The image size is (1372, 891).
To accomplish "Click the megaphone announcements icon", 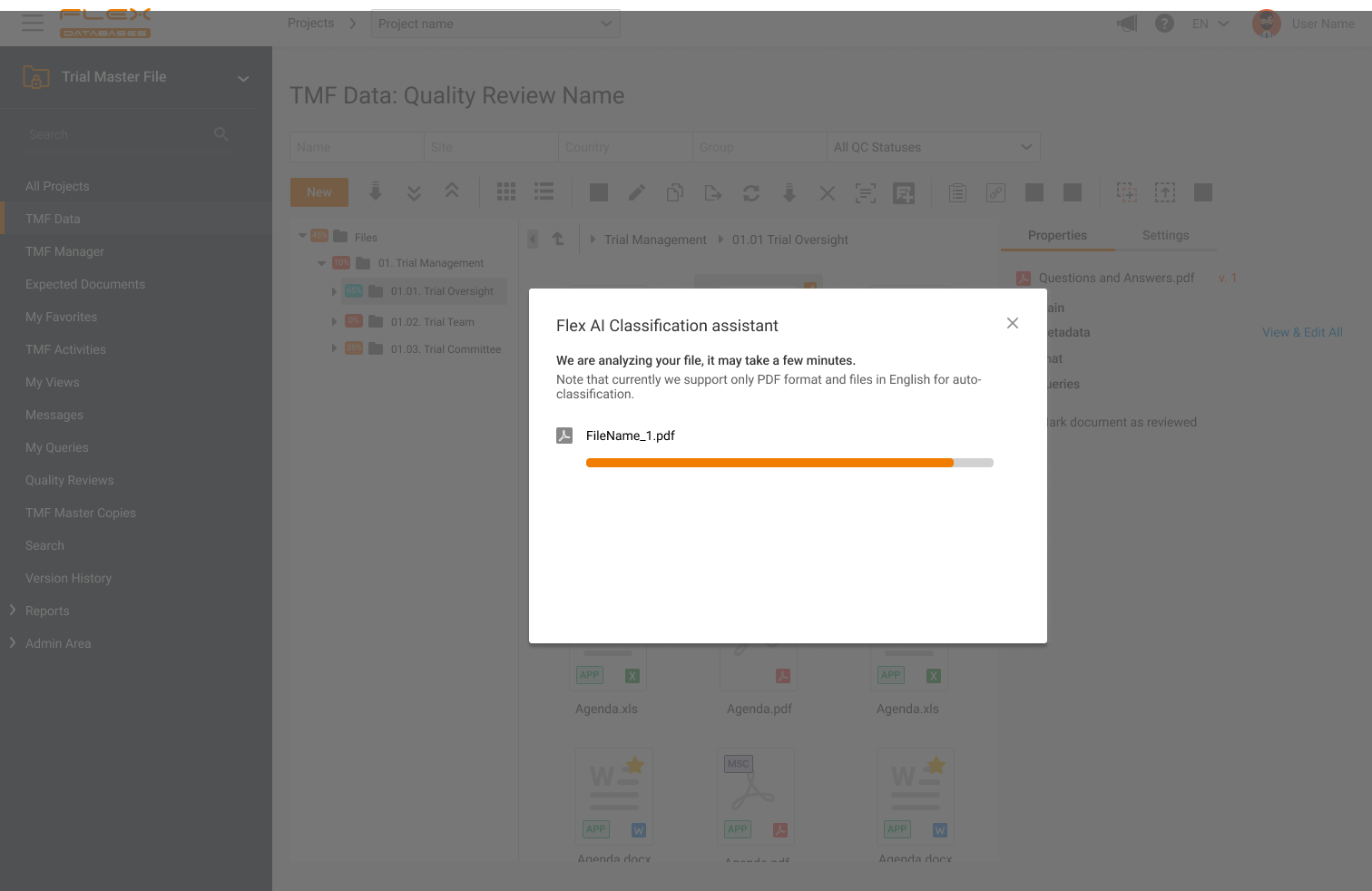I will coord(1127,24).
